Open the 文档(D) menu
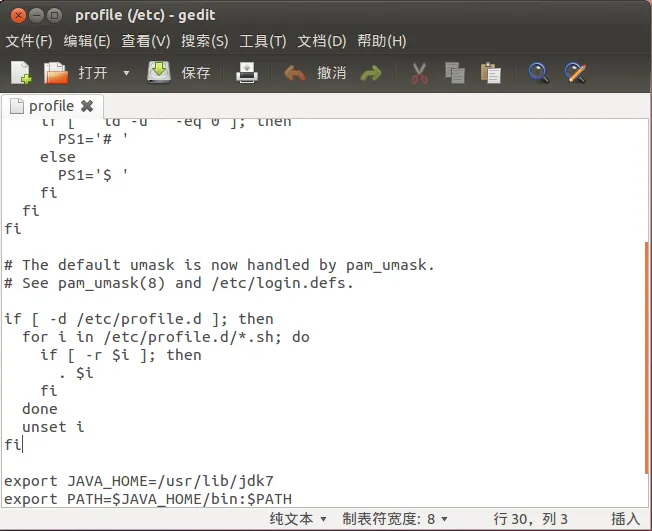The height and width of the screenshot is (531, 652). coord(322,41)
